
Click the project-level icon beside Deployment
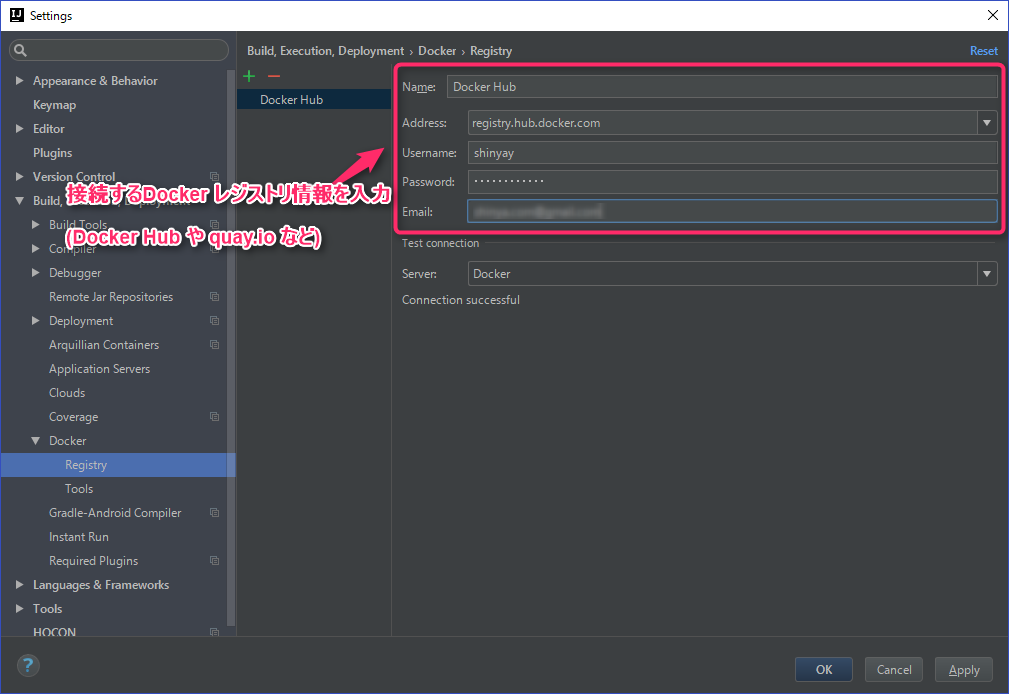[214, 321]
